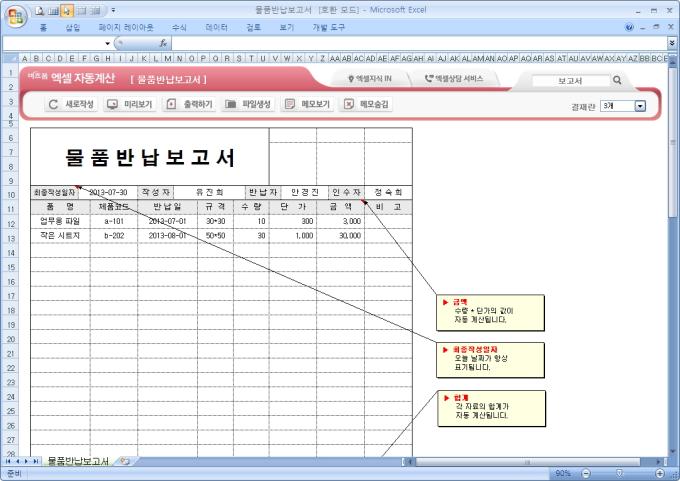Open the Name Box dropdown arrow

tap(107, 43)
